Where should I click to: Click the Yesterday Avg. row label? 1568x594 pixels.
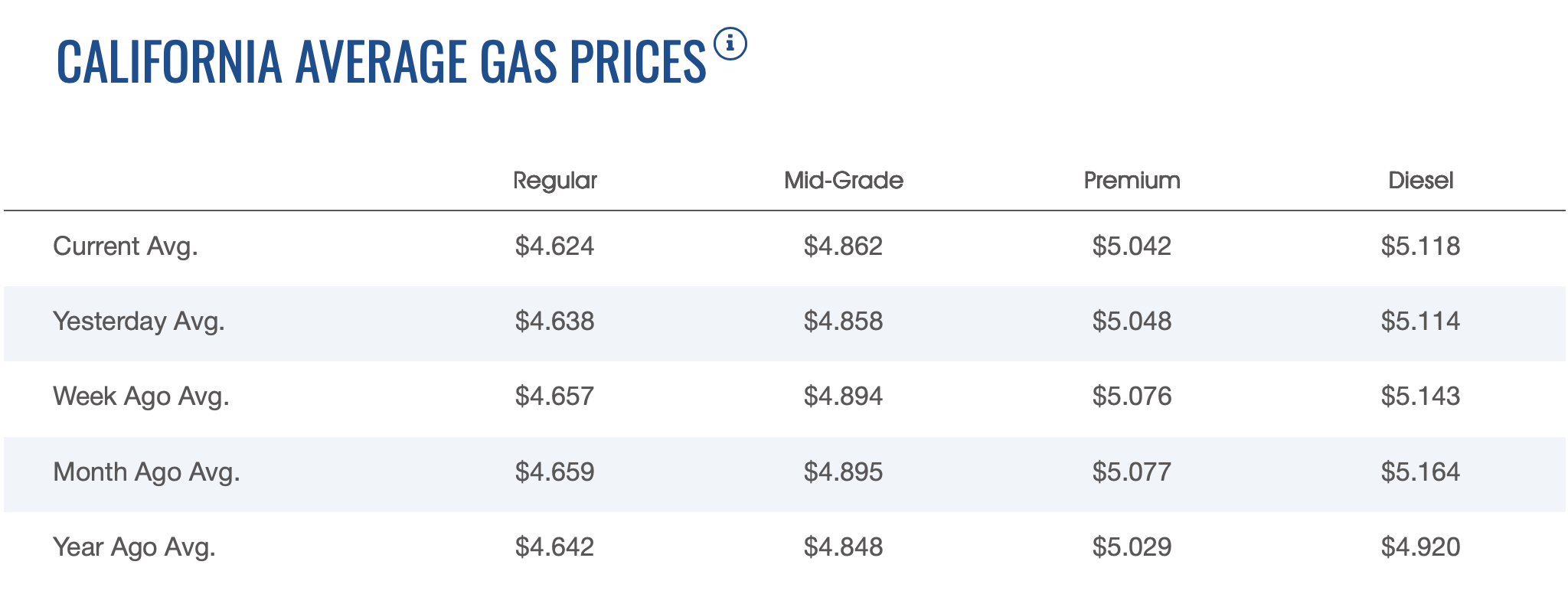(139, 321)
